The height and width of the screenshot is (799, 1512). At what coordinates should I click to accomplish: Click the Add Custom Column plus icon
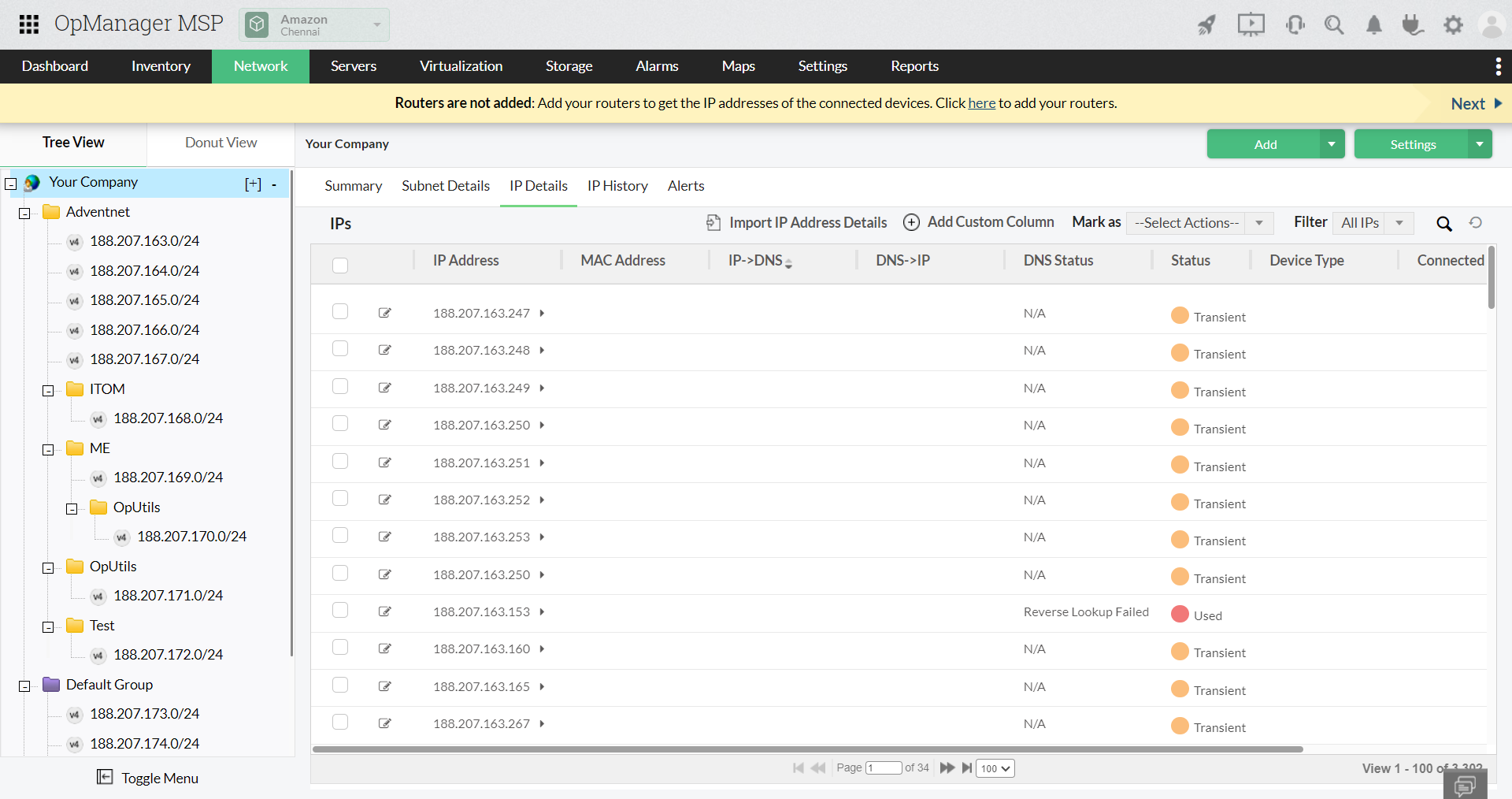pyautogui.click(x=911, y=223)
